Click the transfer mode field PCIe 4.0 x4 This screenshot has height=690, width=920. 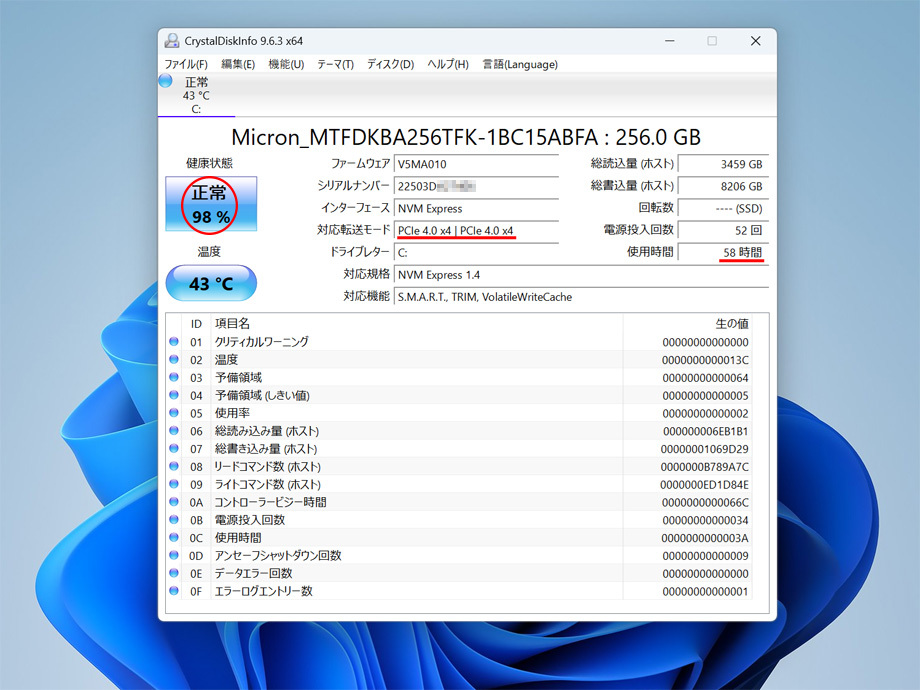tap(476, 231)
